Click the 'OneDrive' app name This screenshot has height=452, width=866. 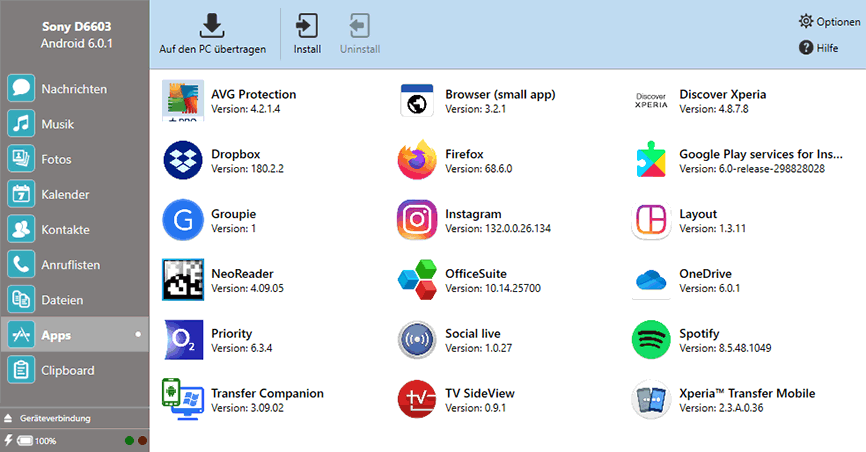point(705,274)
